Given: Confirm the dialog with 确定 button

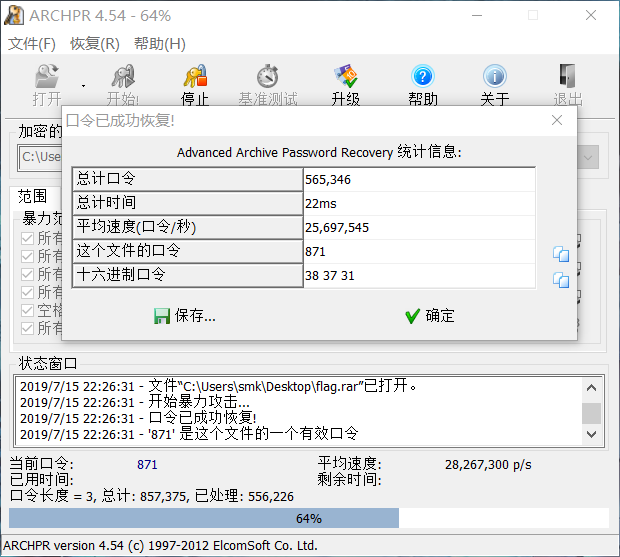Looking at the screenshot, I should (430, 316).
